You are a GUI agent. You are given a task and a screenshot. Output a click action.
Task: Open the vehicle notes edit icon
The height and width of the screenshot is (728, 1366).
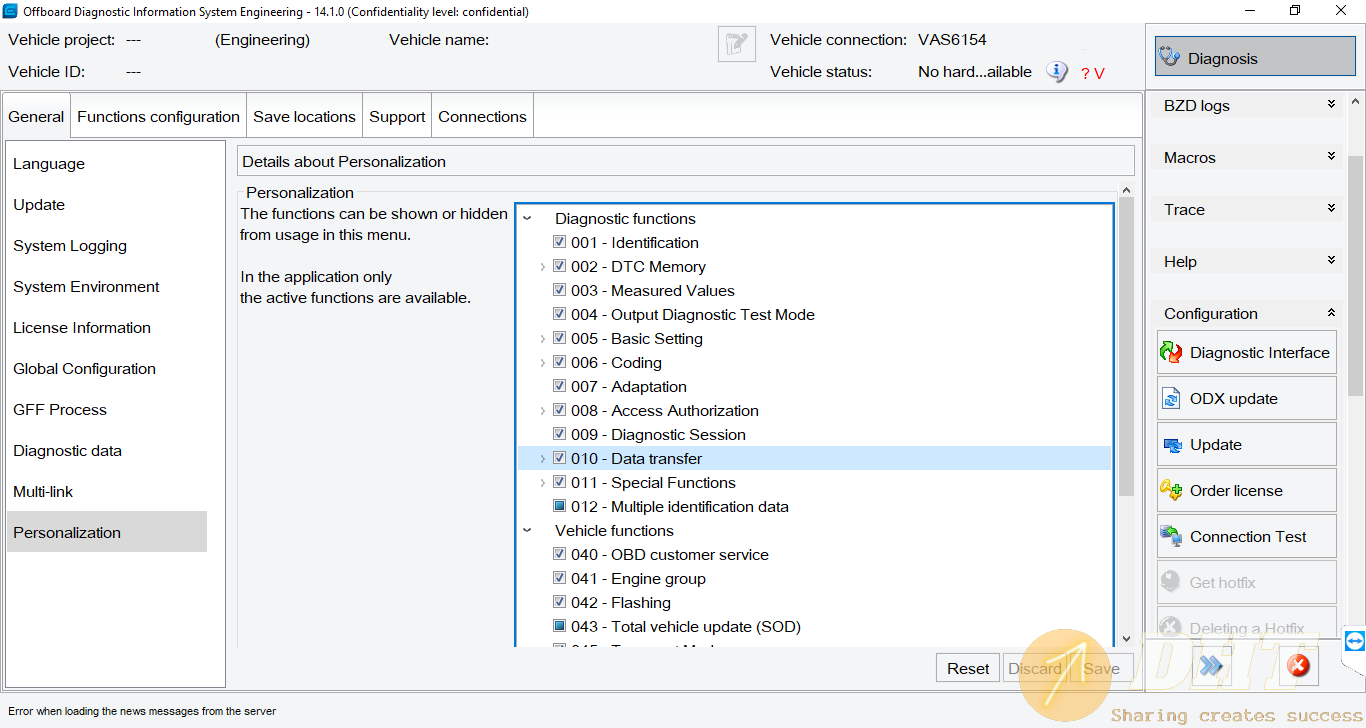pyautogui.click(x=736, y=44)
